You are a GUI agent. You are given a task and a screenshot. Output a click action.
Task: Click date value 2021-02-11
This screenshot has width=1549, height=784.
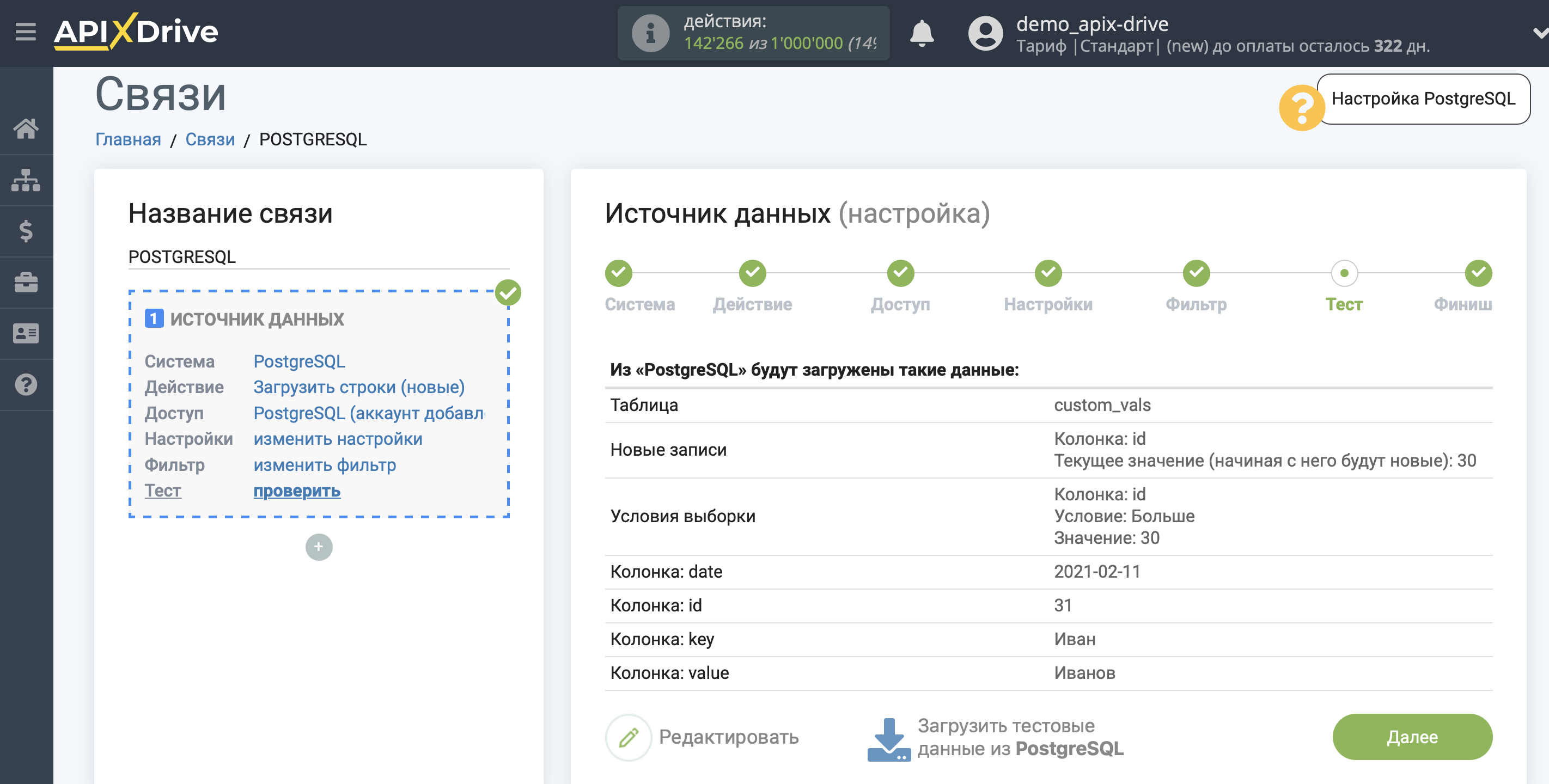tap(1097, 572)
